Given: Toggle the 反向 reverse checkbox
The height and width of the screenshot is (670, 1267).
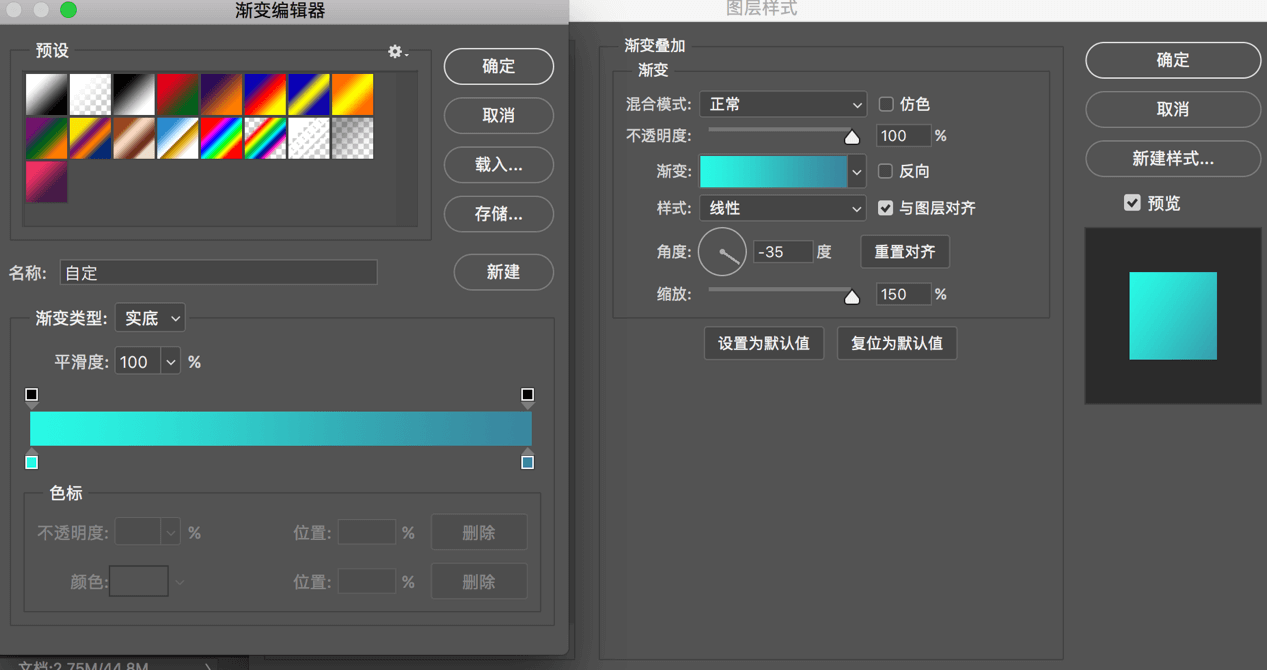Looking at the screenshot, I should click(x=885, y=171).
